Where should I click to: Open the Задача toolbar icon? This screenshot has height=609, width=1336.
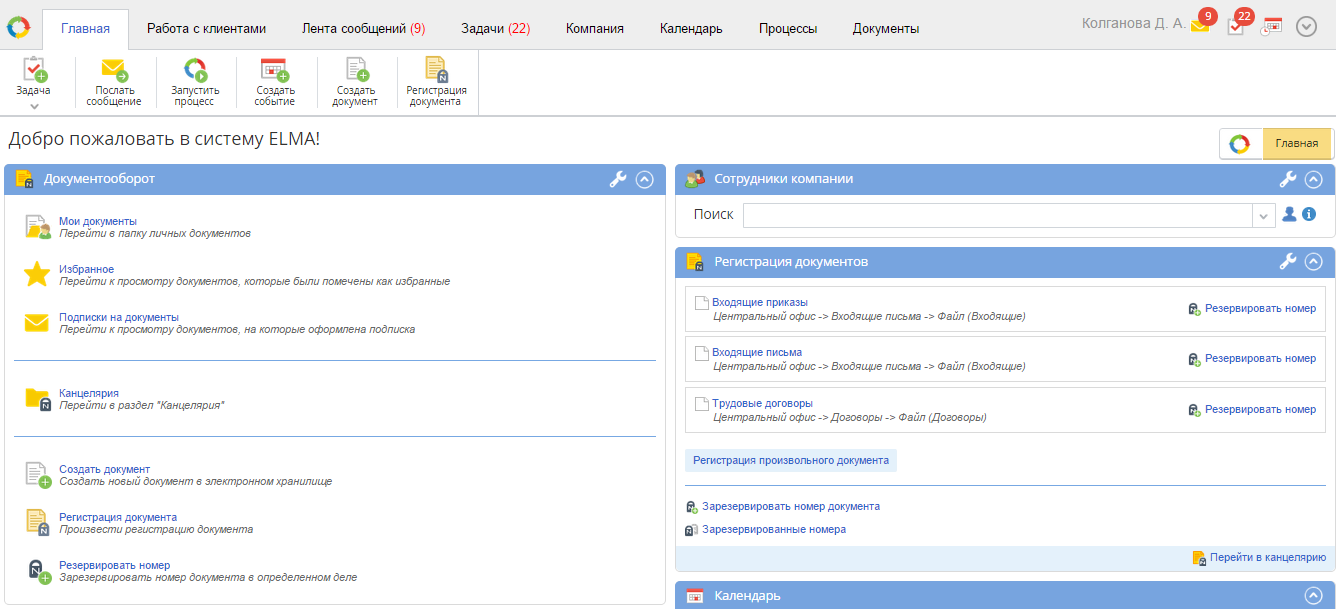34,69
